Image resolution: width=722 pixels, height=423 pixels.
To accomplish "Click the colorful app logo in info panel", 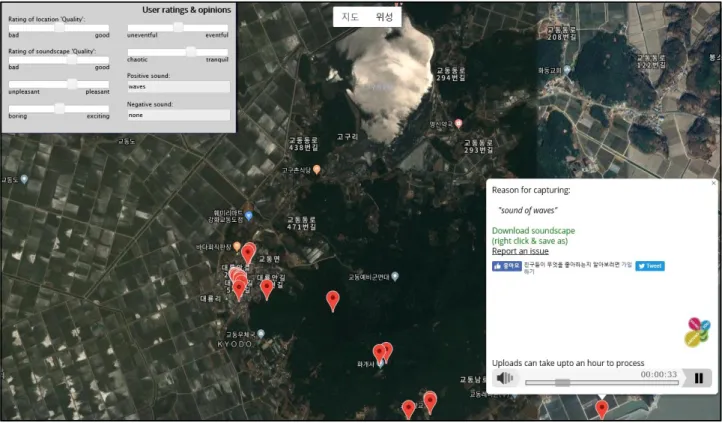I will (x=697, y=332).
